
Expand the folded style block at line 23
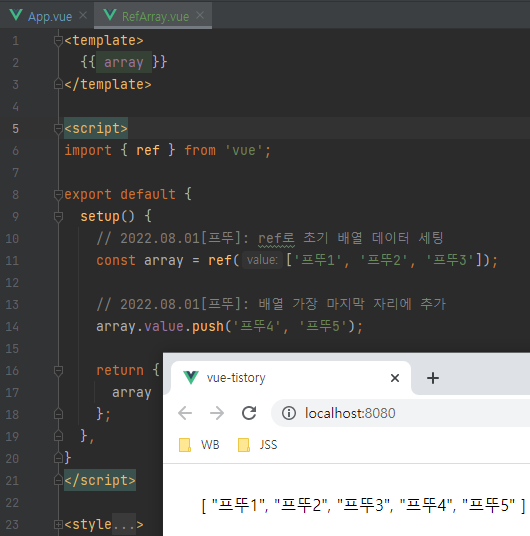(x=58, y=524)
